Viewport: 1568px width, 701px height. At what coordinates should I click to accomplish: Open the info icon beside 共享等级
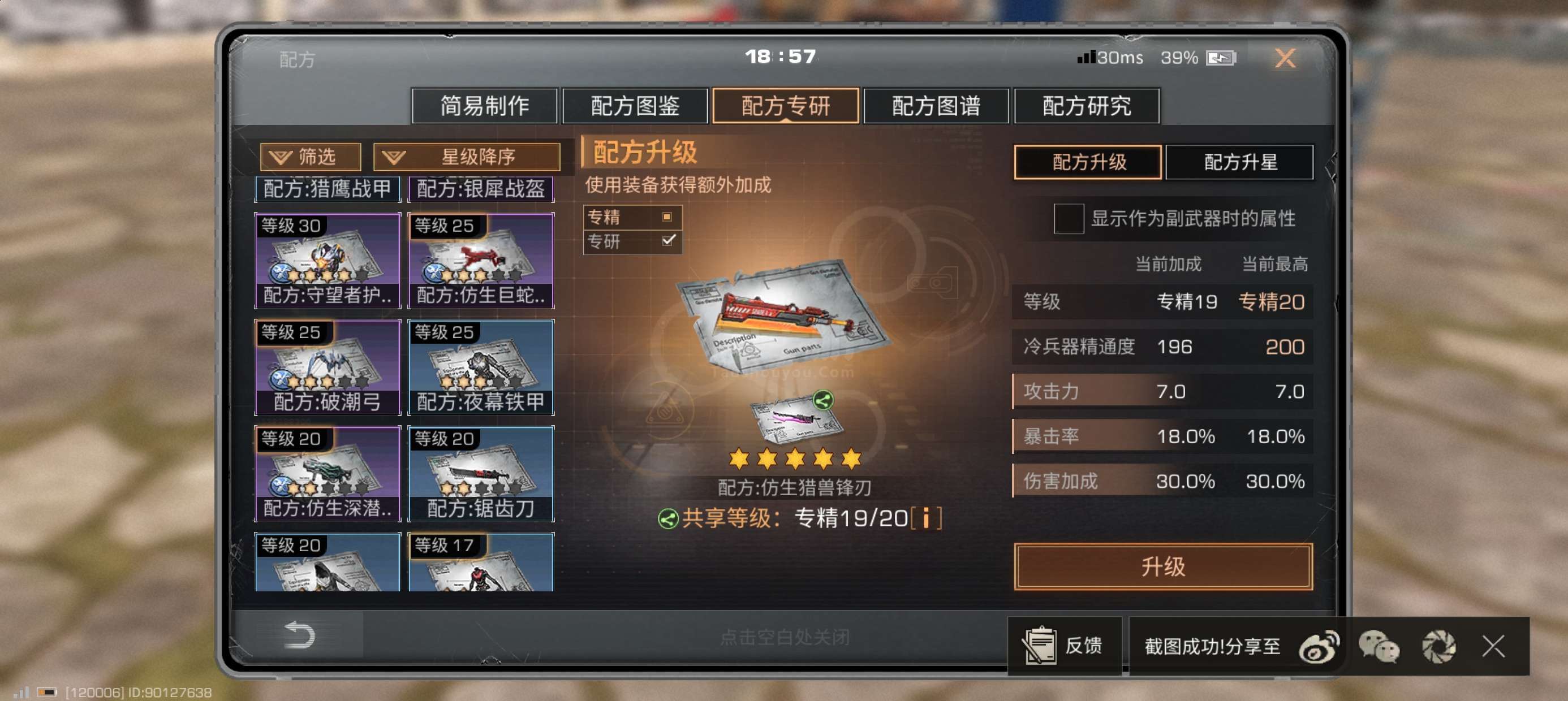(x=926, y=518)
